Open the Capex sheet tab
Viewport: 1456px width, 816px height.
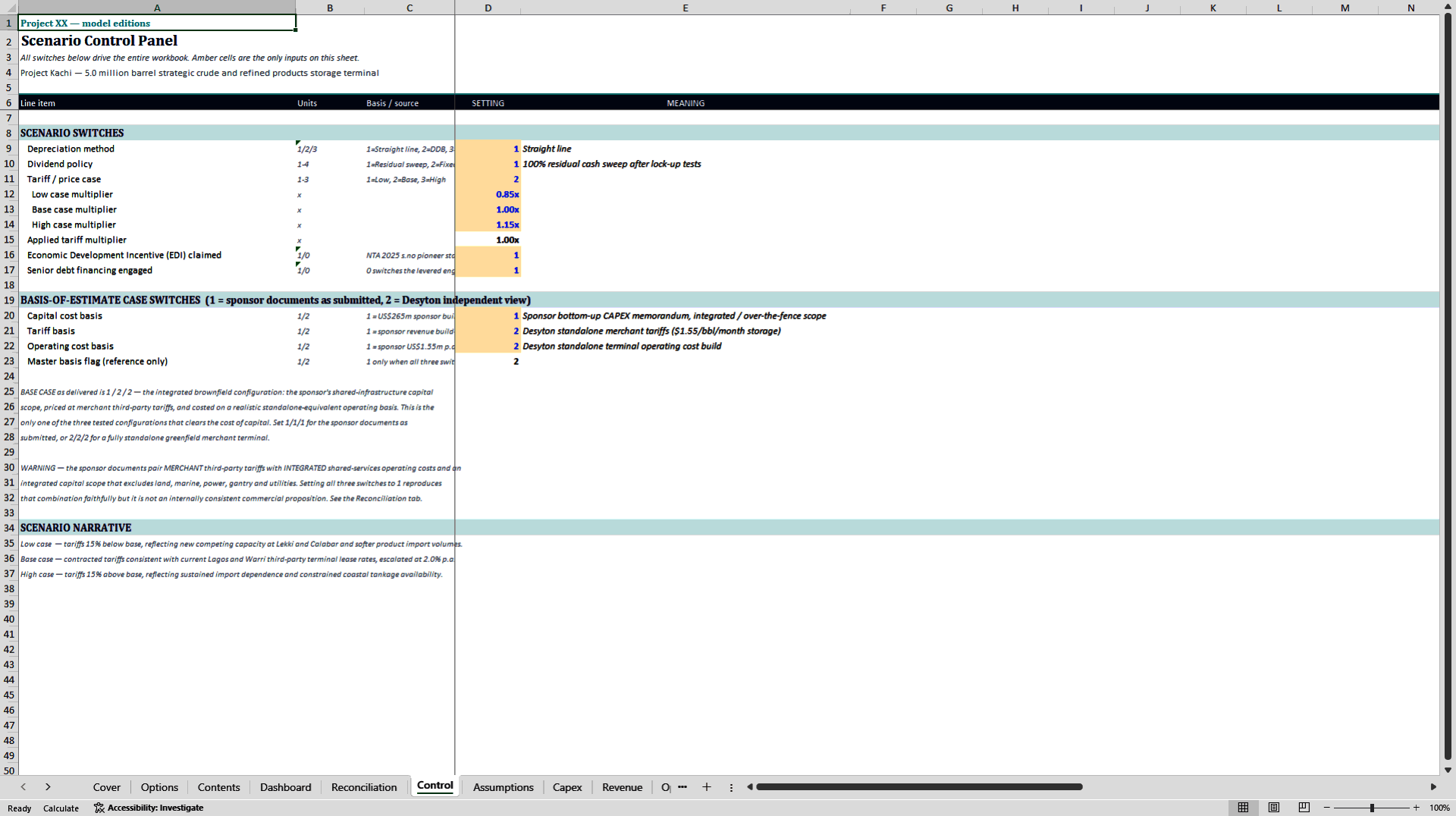pyautogui.click(x=567, y=787)
